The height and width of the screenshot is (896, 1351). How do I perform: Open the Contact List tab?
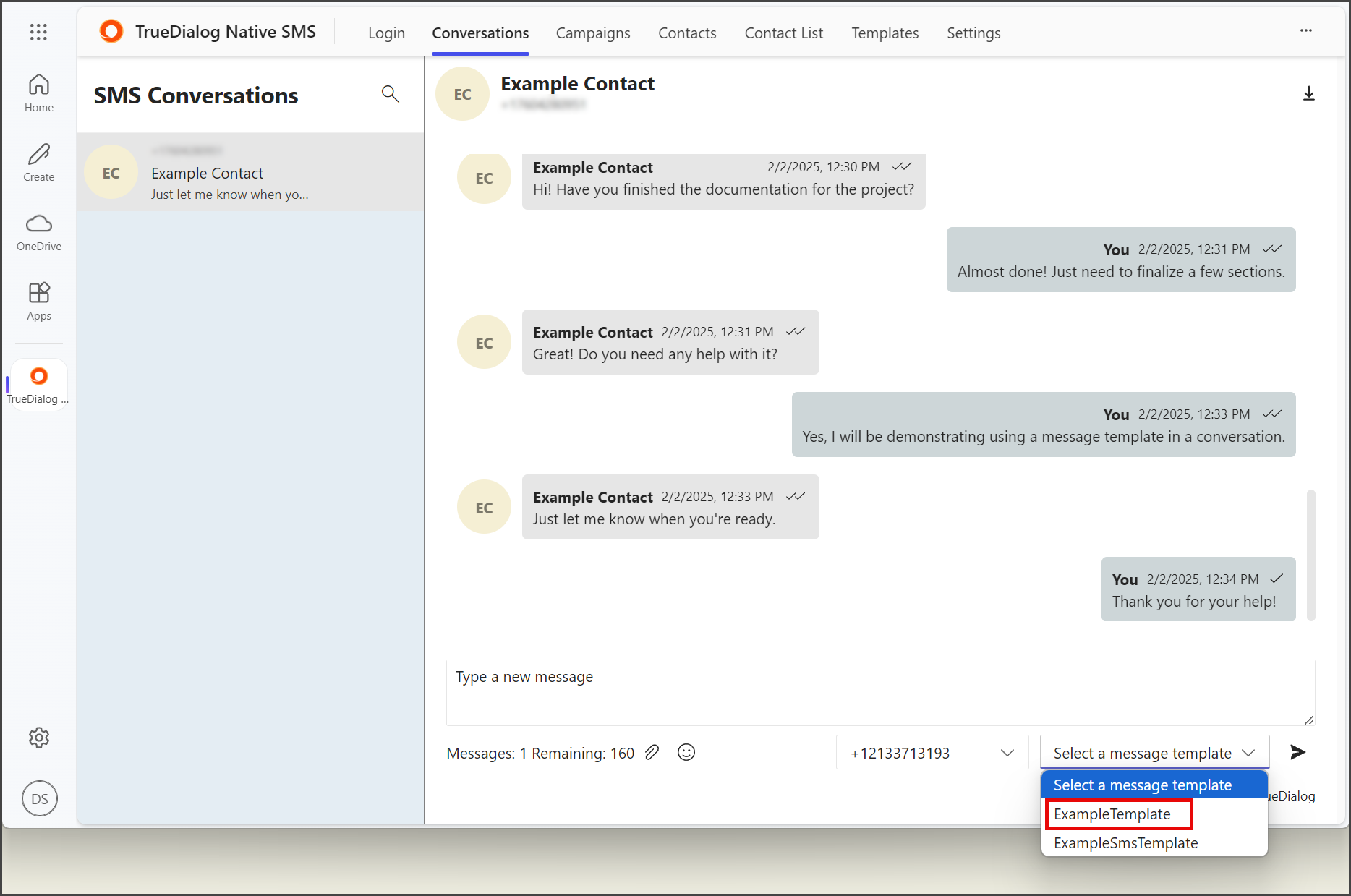(784, 33)
